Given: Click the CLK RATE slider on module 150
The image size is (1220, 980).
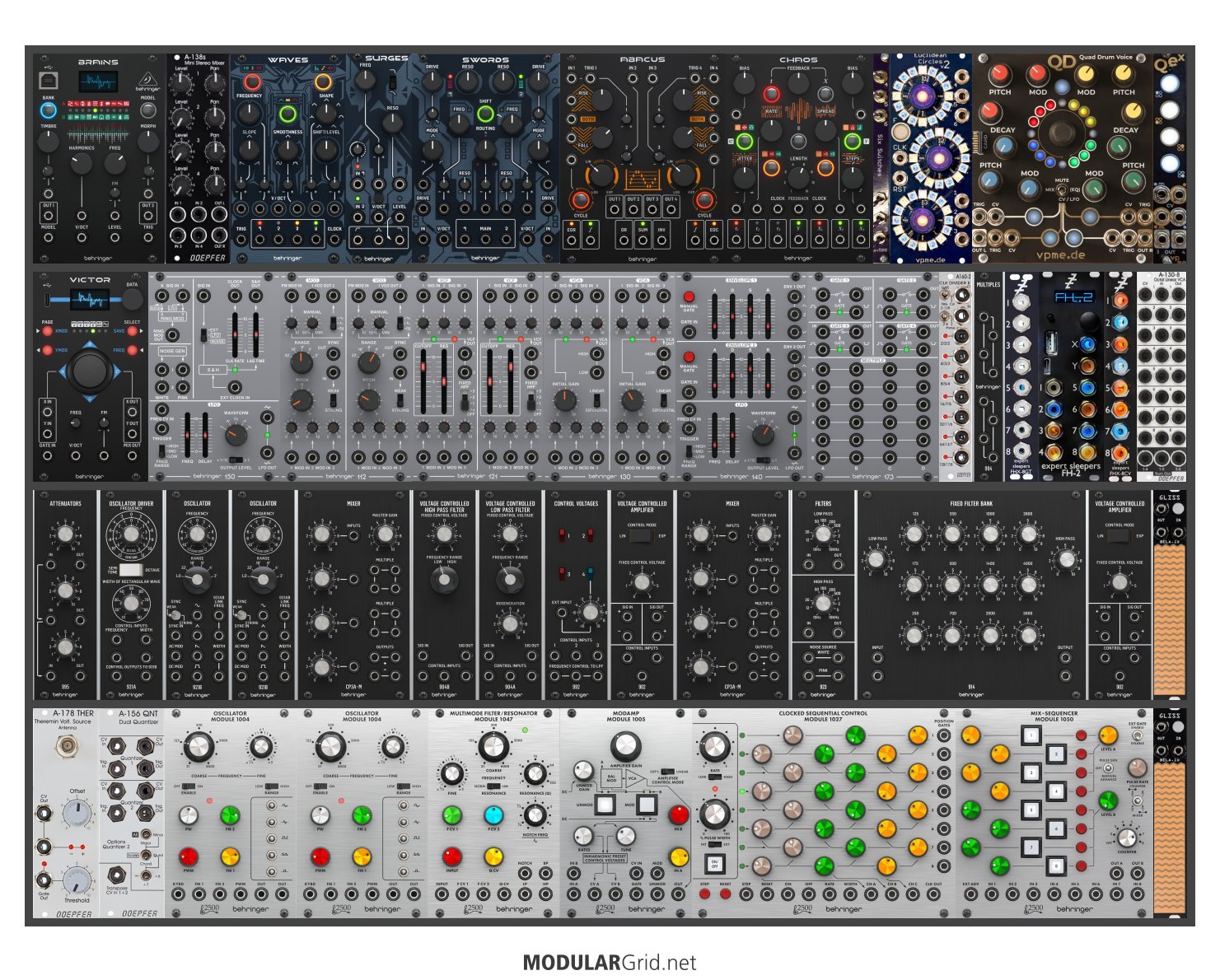Looking at the screenshot, I should point(234,335).
